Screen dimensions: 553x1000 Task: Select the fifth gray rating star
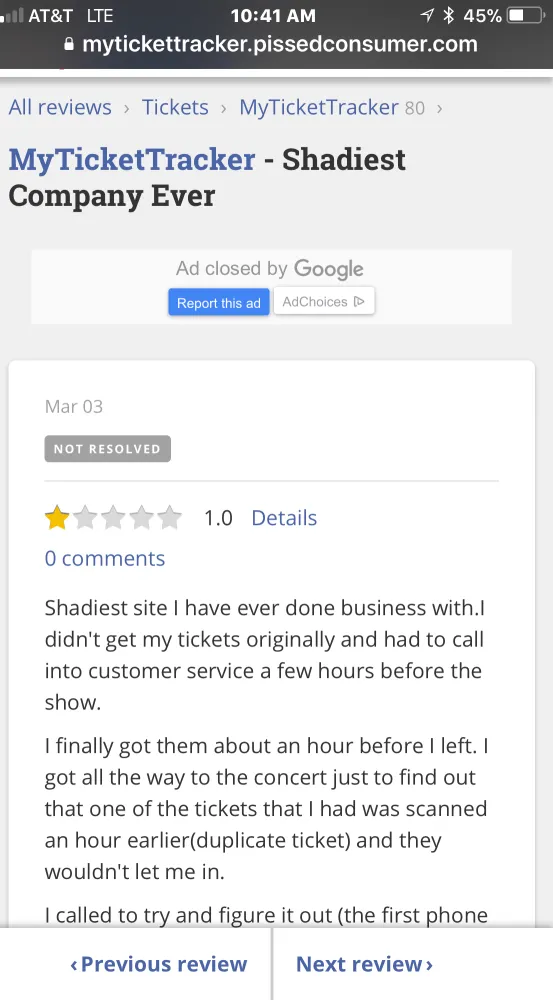coord(169,518)
